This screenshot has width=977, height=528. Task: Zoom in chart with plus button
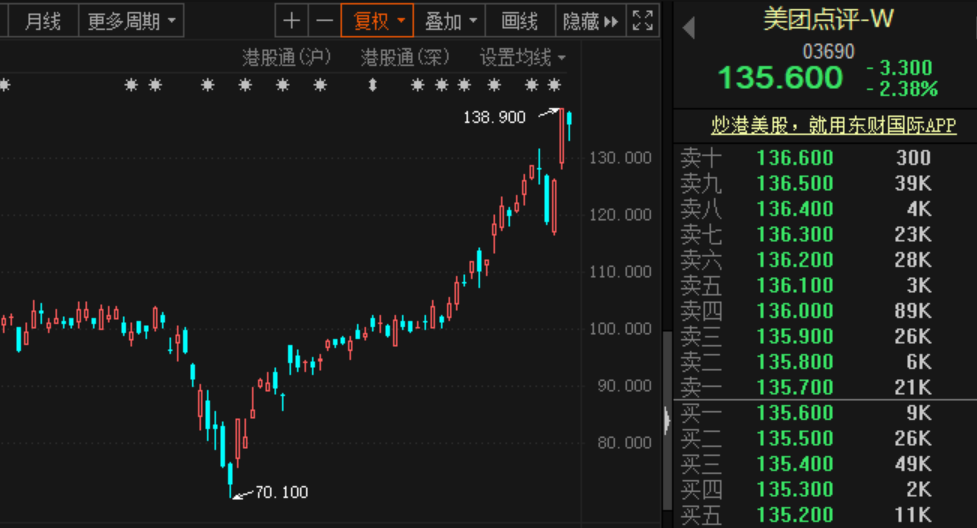(292, 21)
